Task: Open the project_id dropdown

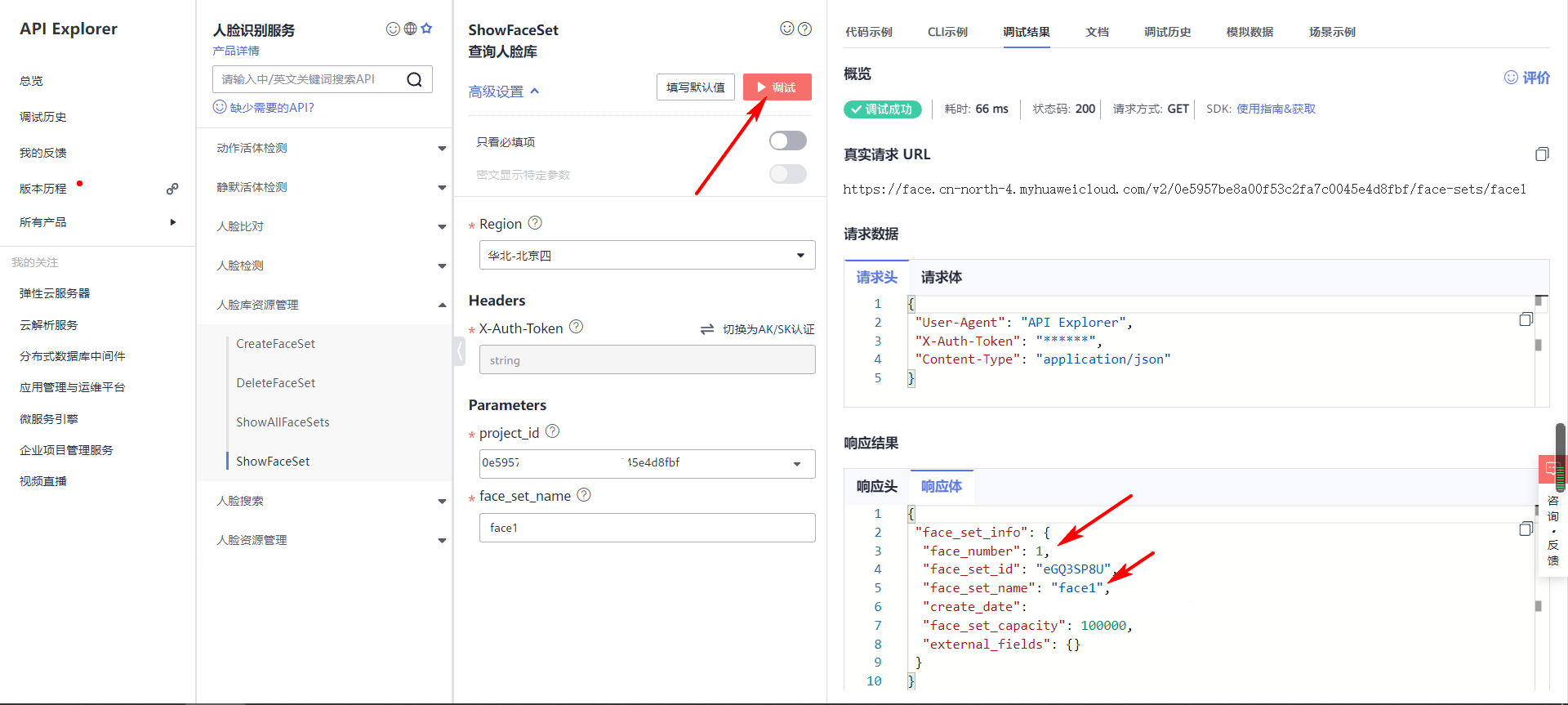Action: (x=647, y=463)
